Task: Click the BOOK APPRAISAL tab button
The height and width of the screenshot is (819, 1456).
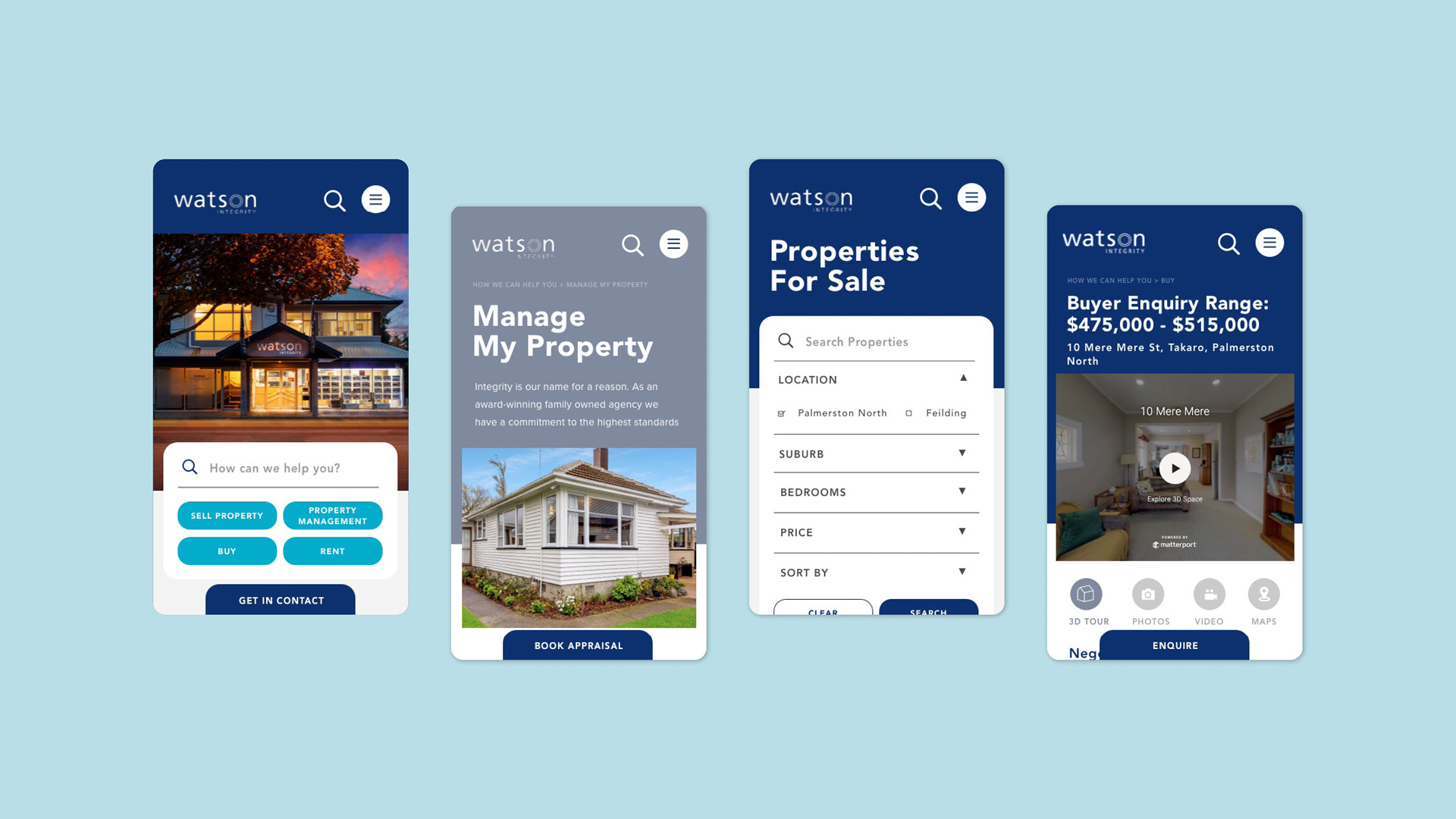Action: coord(578,645)
